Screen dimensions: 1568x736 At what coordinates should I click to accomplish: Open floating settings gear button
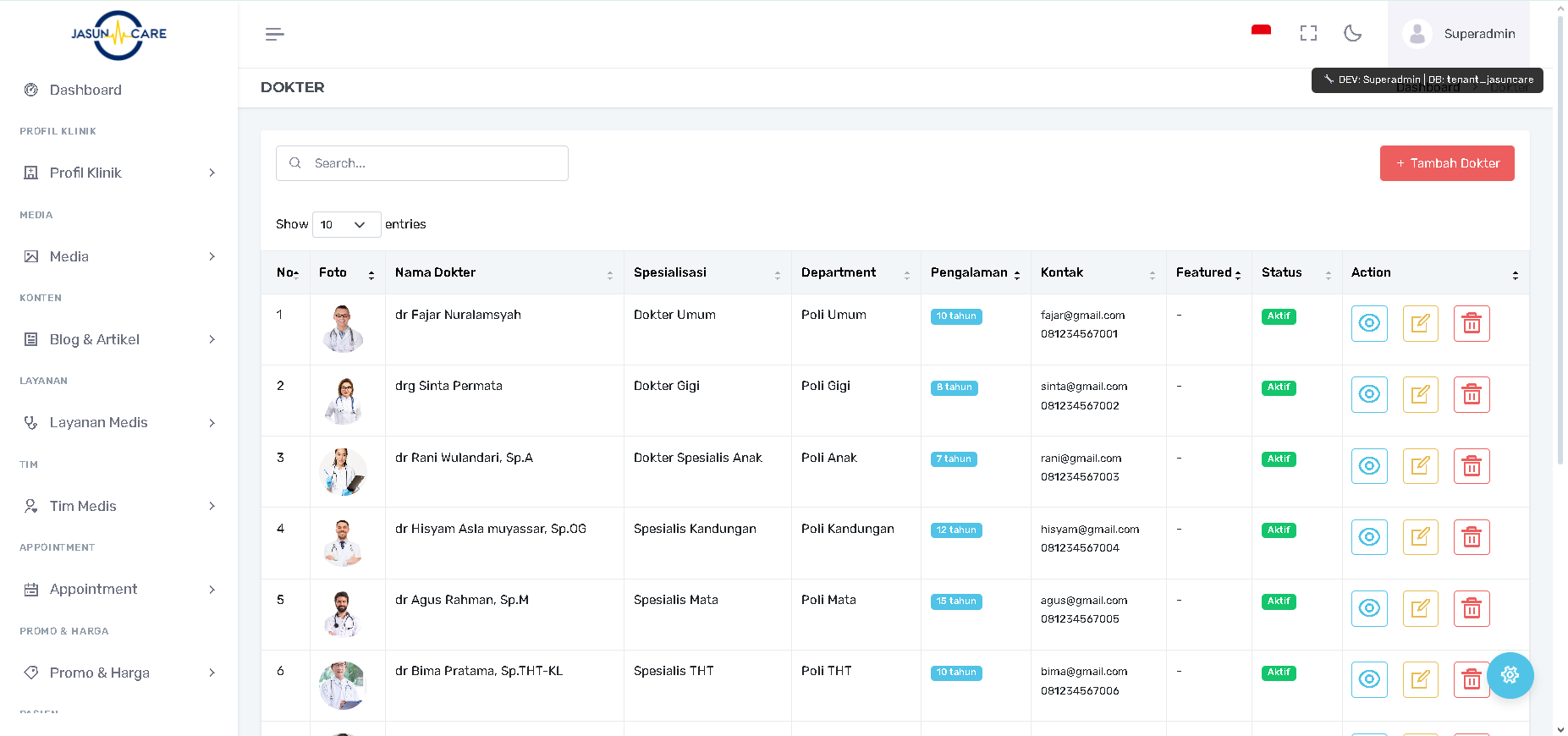1510,675
